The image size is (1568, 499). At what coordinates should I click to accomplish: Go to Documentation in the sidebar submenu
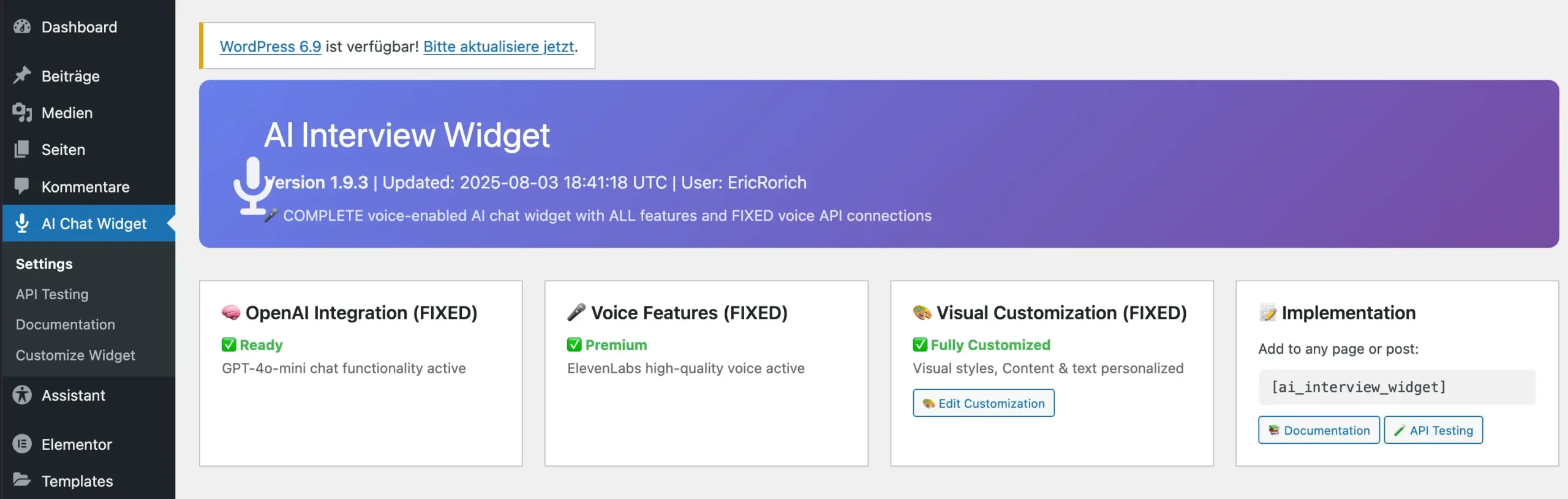tap(66, 325)
